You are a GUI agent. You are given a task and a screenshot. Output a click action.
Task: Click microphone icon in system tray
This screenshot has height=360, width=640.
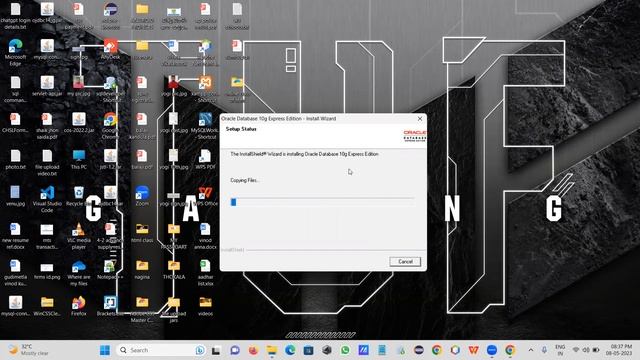[544, 350]
